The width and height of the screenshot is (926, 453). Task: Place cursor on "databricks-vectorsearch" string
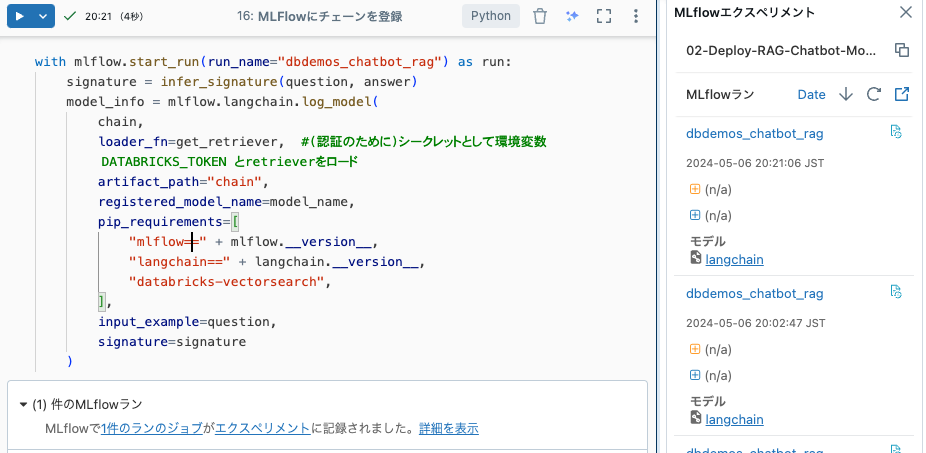pyautogui.click(x=227, y=282)
